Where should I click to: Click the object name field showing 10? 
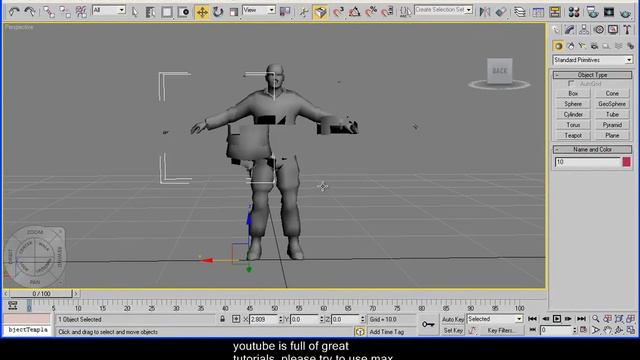(587, 162)
